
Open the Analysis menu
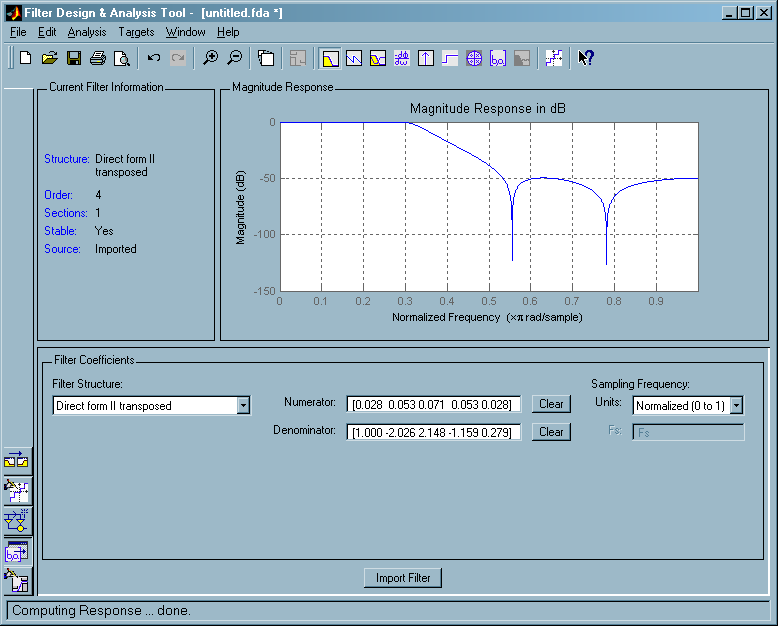point(87,32)
